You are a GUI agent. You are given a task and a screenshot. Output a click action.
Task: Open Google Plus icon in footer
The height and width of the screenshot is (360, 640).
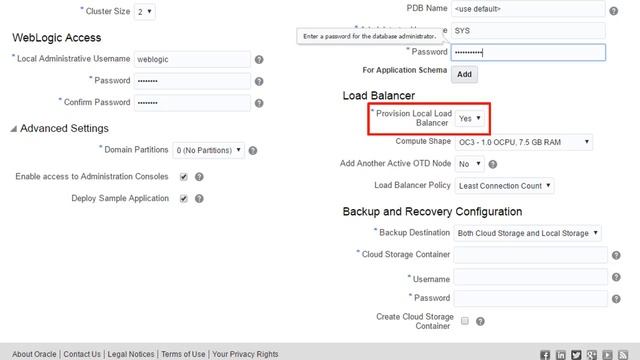[x=591, y=355]
